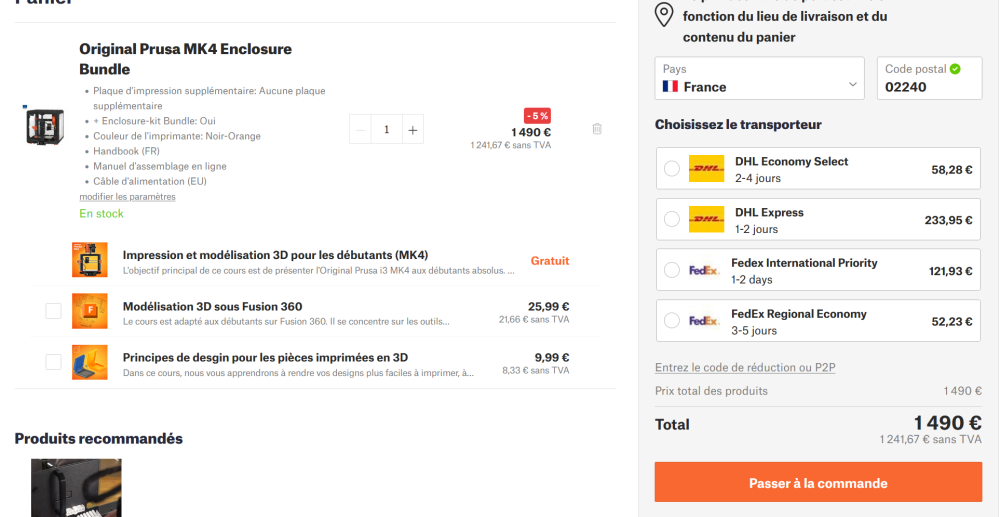Click the Fusion 360 course icon
This screenshot has width=1000, height=517.
[x=90, y=311]
